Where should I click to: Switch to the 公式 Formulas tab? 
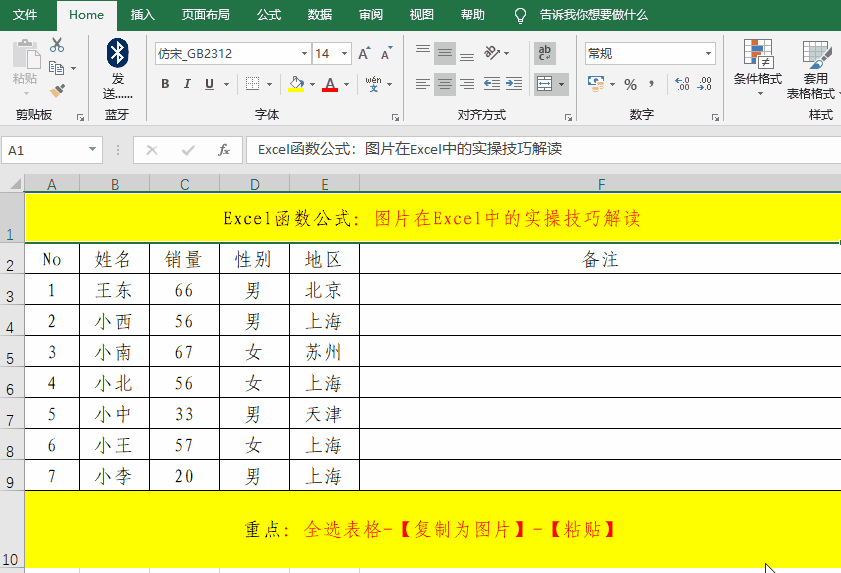click(269, 15)
